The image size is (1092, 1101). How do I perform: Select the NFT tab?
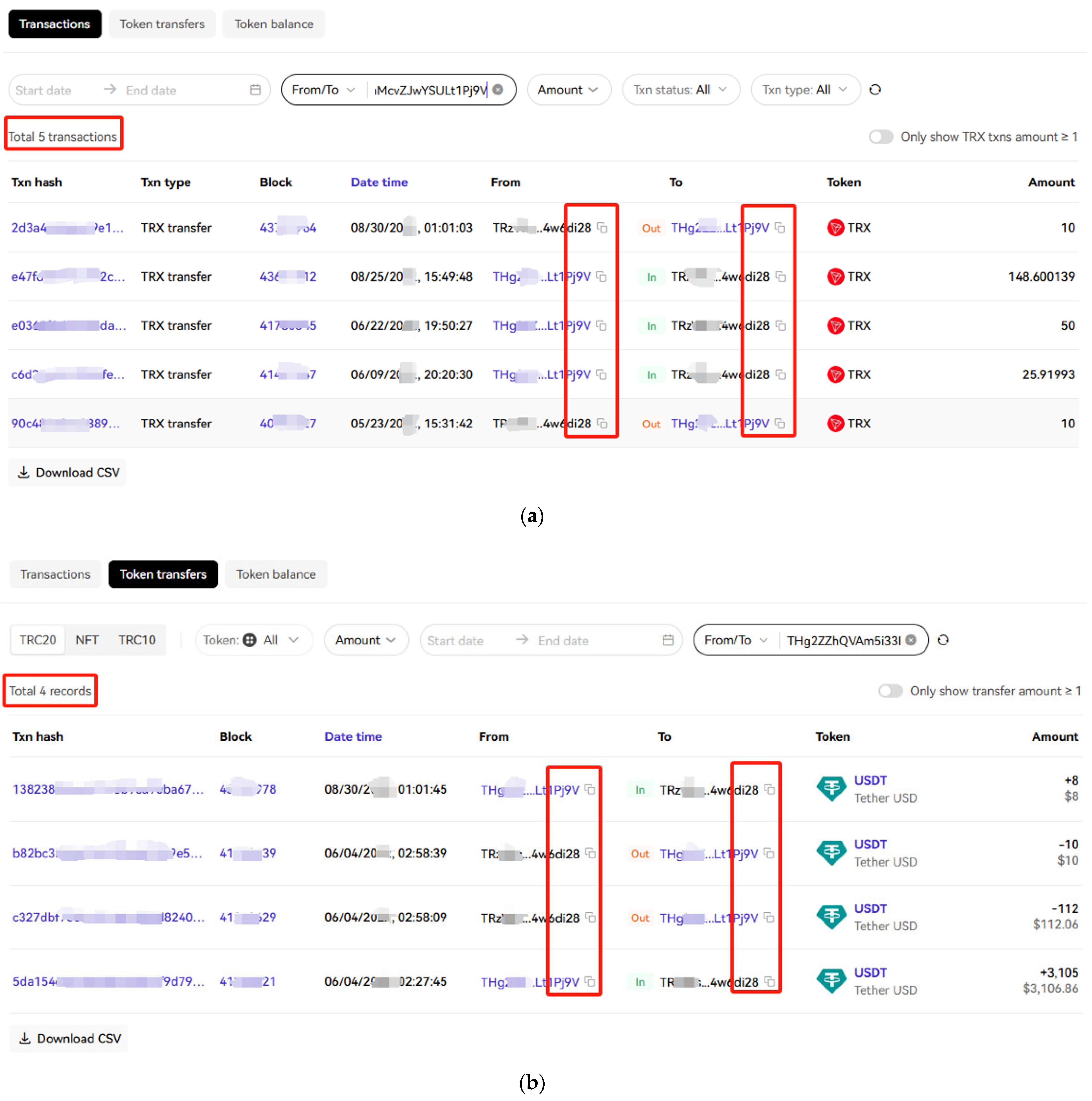pos(87,641)
